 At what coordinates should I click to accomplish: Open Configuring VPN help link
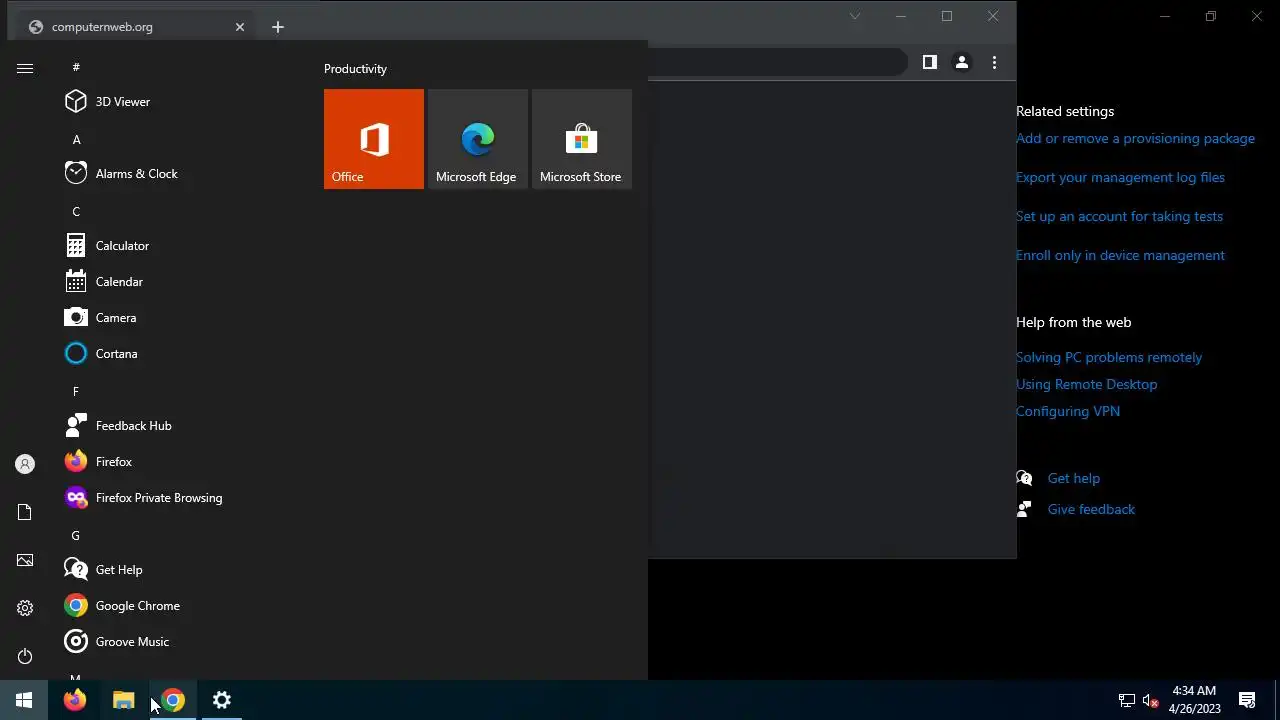(1068, 412)
